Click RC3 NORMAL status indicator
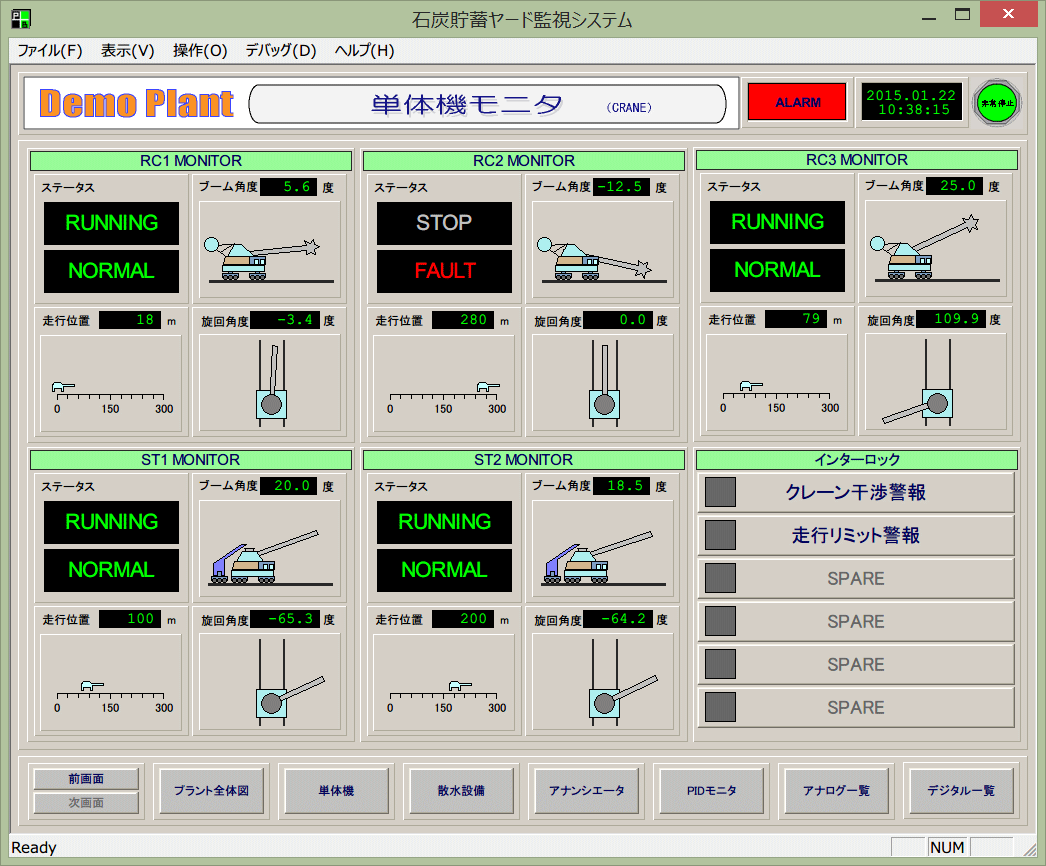This screenshot has height=866, width=1046. (777, 270)
